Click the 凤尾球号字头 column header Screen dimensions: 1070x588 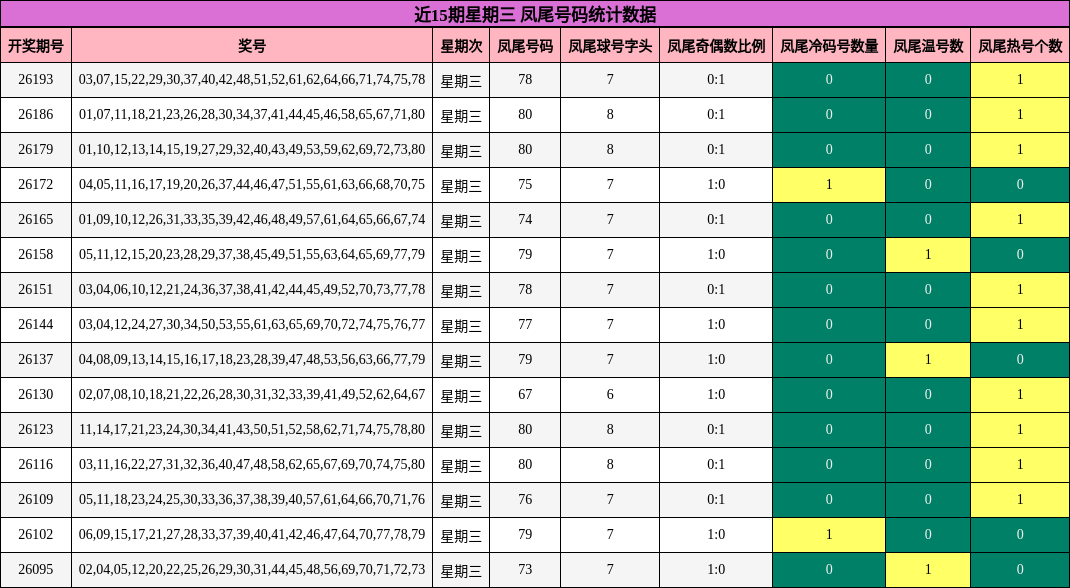pos(610,46)
